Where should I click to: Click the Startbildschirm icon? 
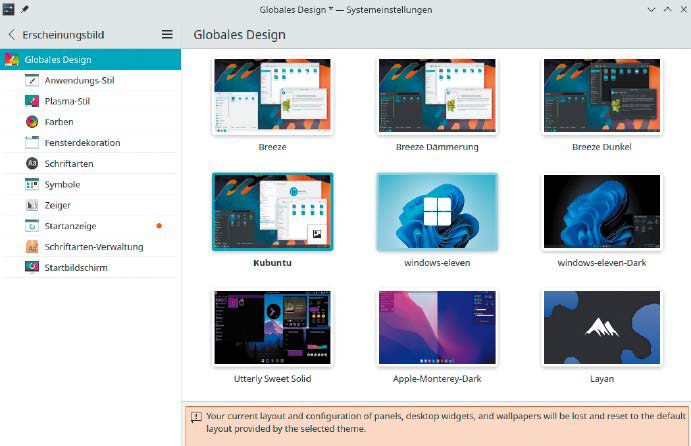tap(32, 267)
